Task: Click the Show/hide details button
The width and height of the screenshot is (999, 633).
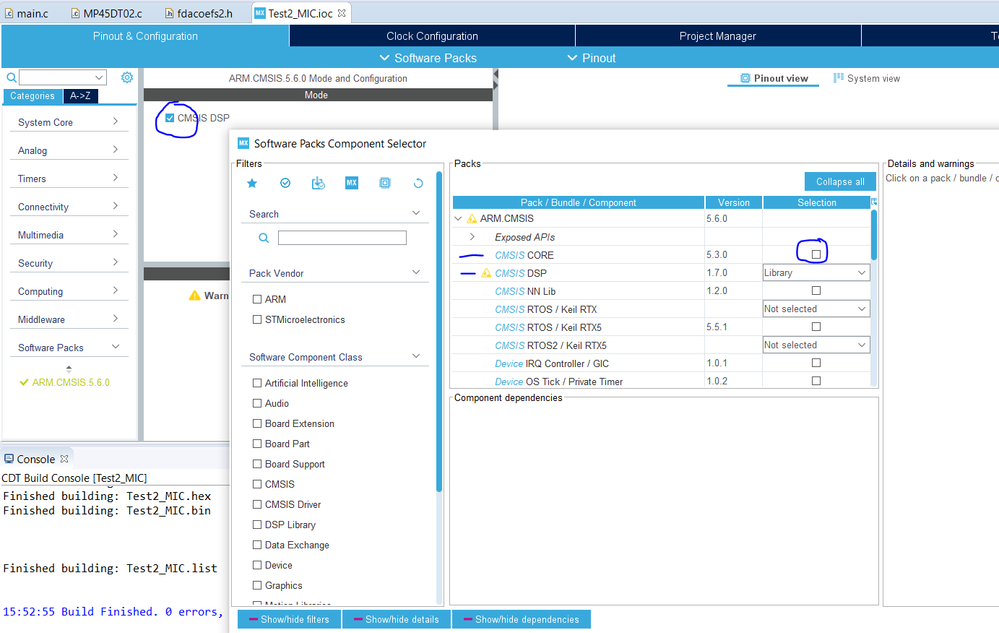Action: (x=396, y=619)
